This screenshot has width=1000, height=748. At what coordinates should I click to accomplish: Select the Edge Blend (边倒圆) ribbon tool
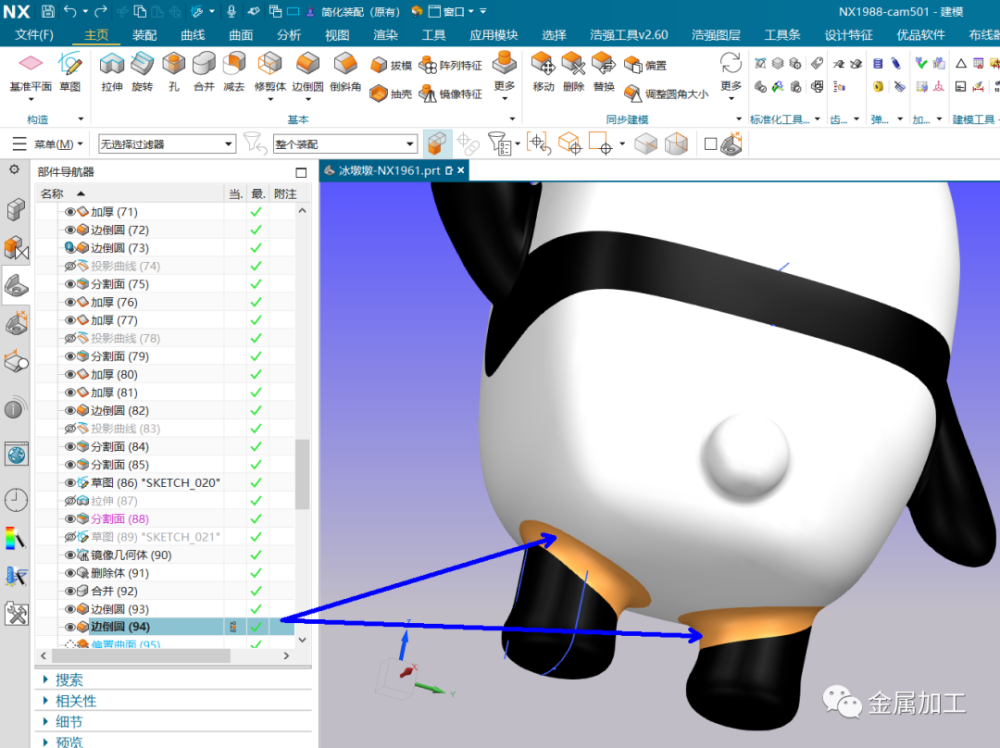pyautogui.click(x=308, y=75)
